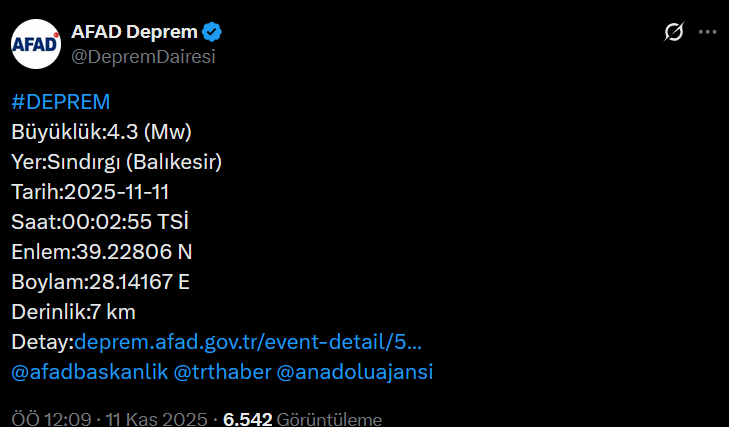Open the #DEPREM hashtag

click(60, 102)
